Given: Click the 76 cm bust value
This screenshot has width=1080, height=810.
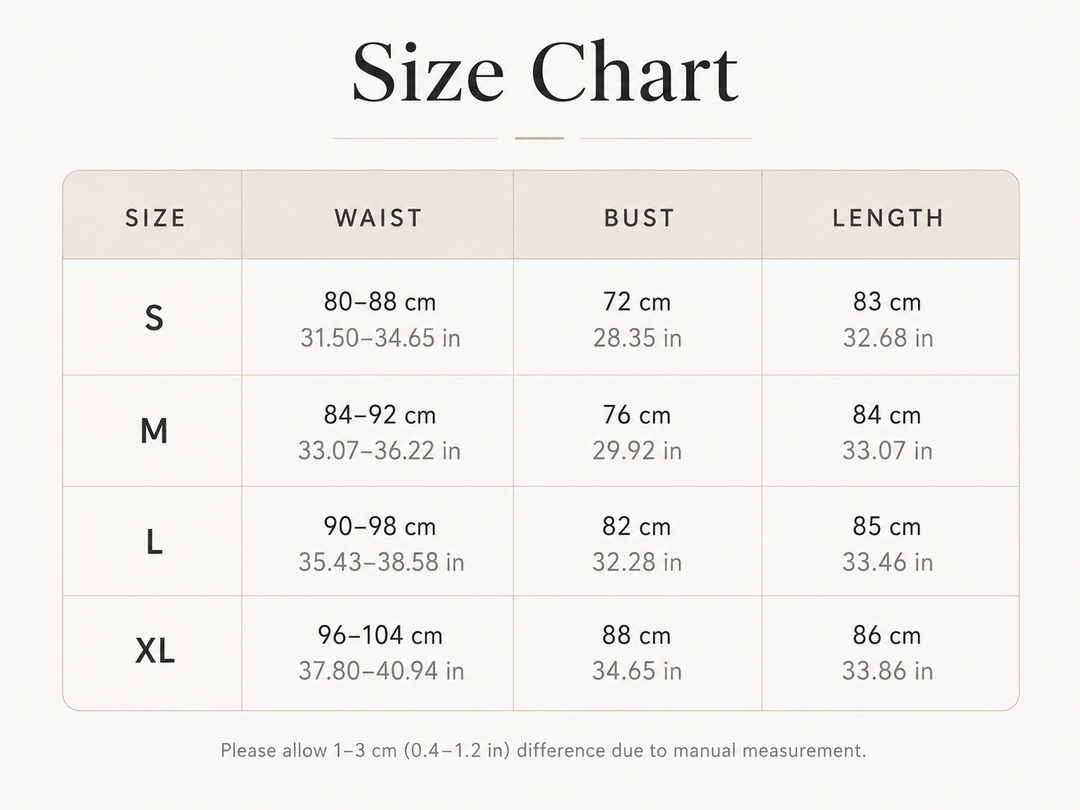Looking at the screenshot, I should [x=636, y=415].
